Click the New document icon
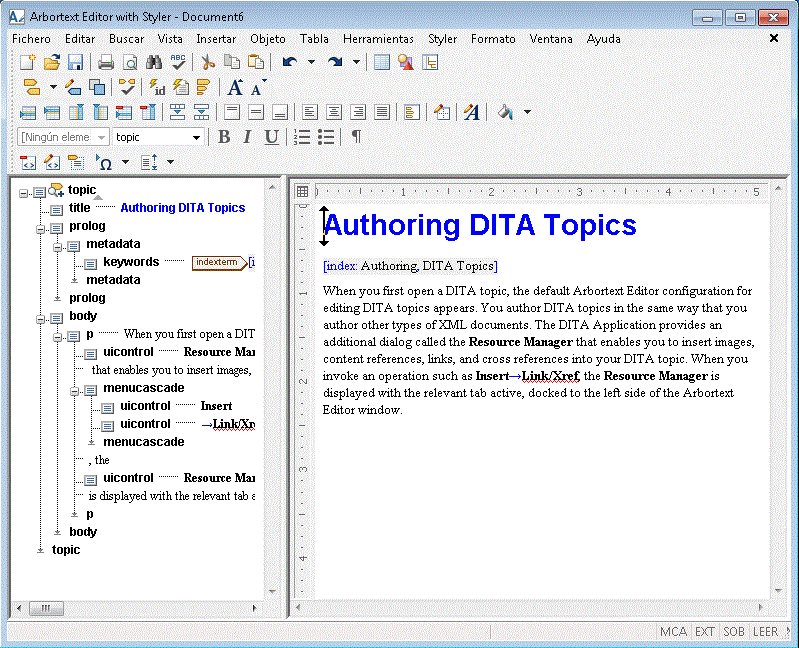Viewport: 799px width, 648px height. coord(28,62)
